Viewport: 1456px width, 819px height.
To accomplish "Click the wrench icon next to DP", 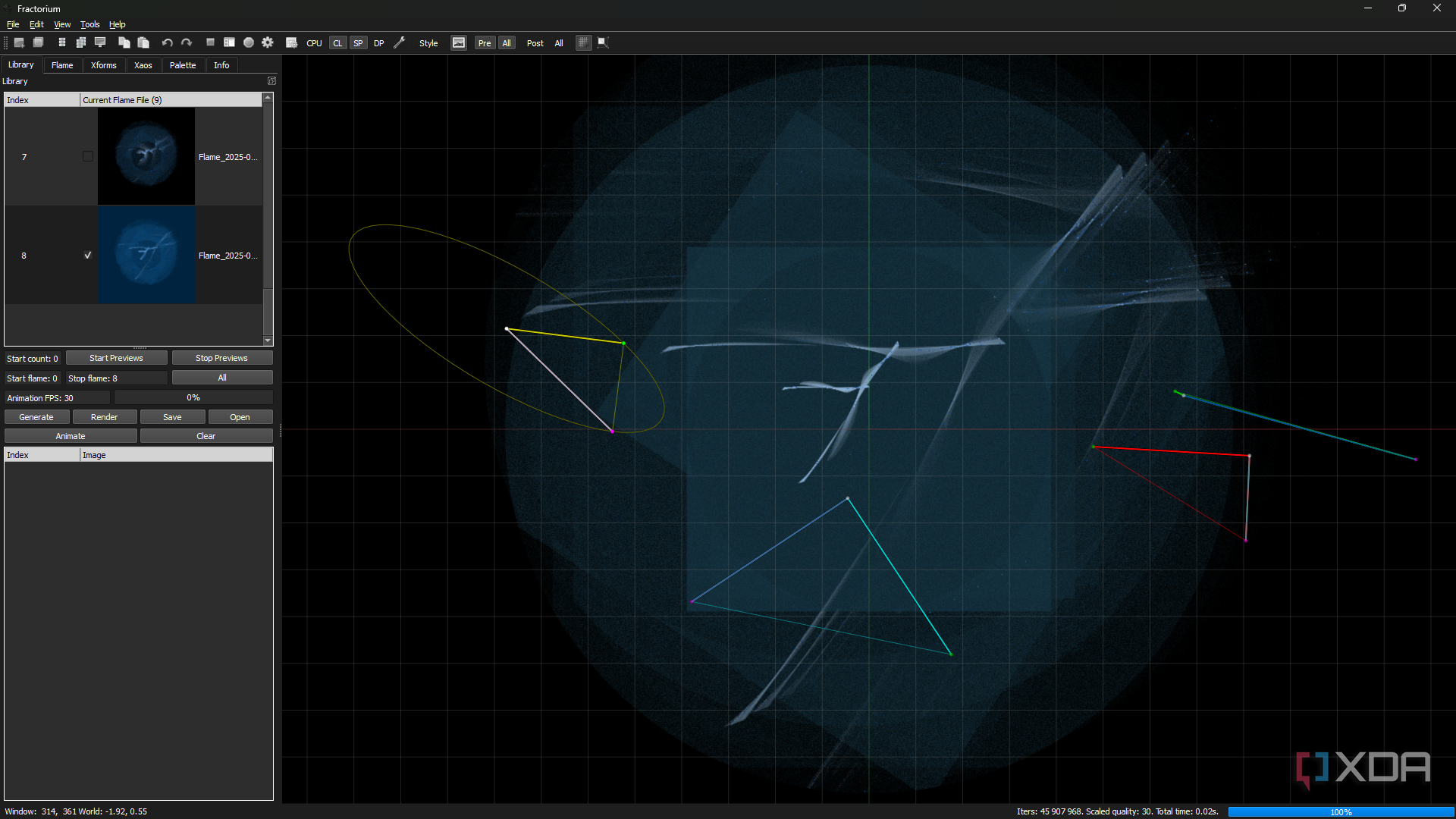I will click(x=400, y=42).
